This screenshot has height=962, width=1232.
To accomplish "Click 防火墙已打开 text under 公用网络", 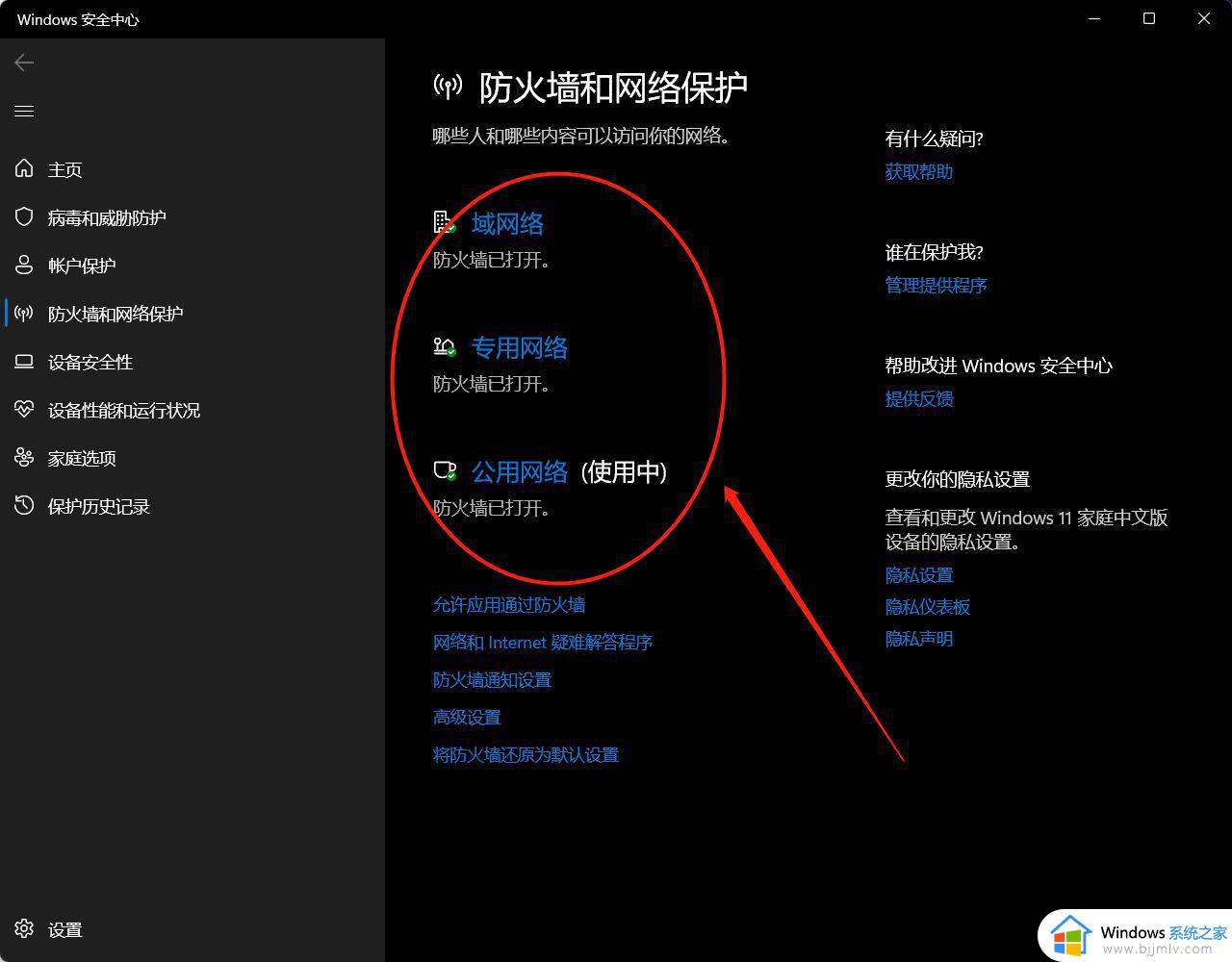I will coord(491,507).
